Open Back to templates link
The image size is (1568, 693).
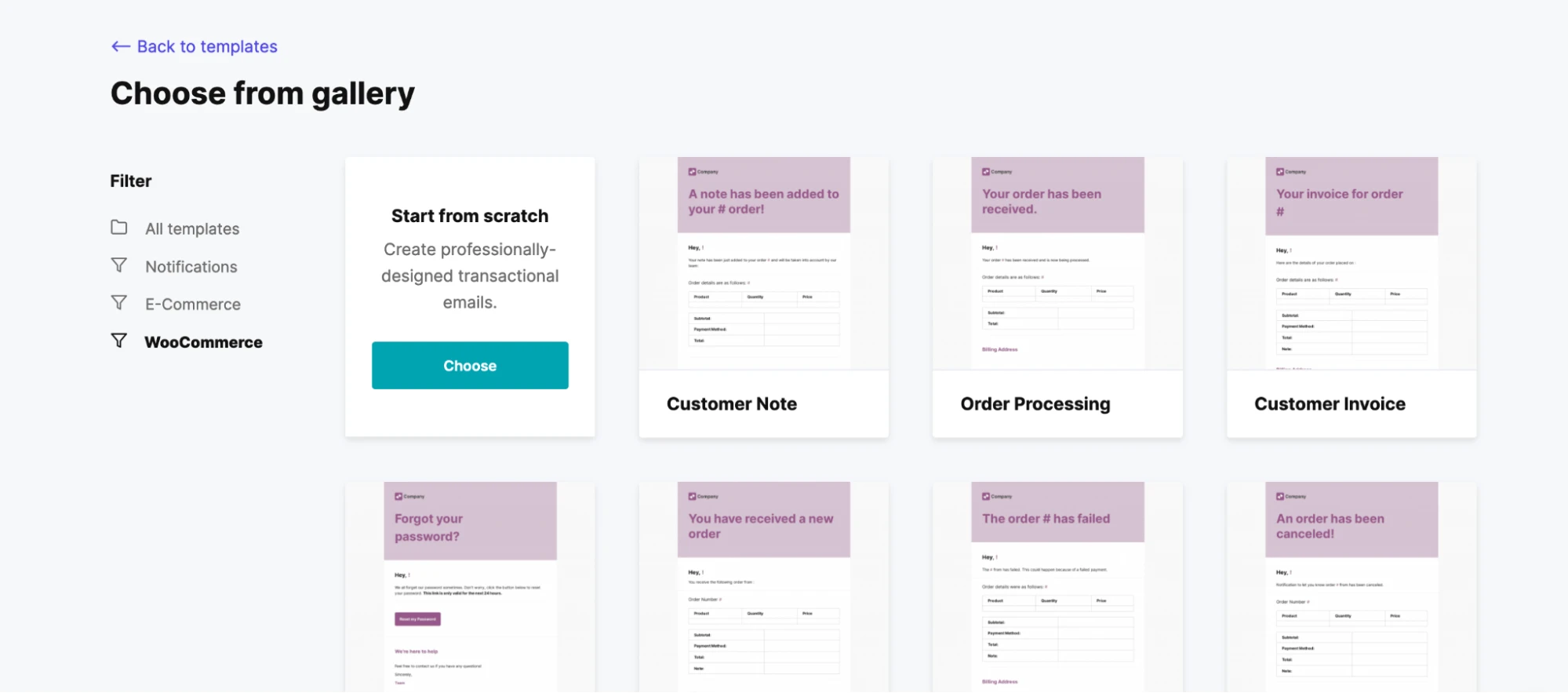(x=207, y=46)
